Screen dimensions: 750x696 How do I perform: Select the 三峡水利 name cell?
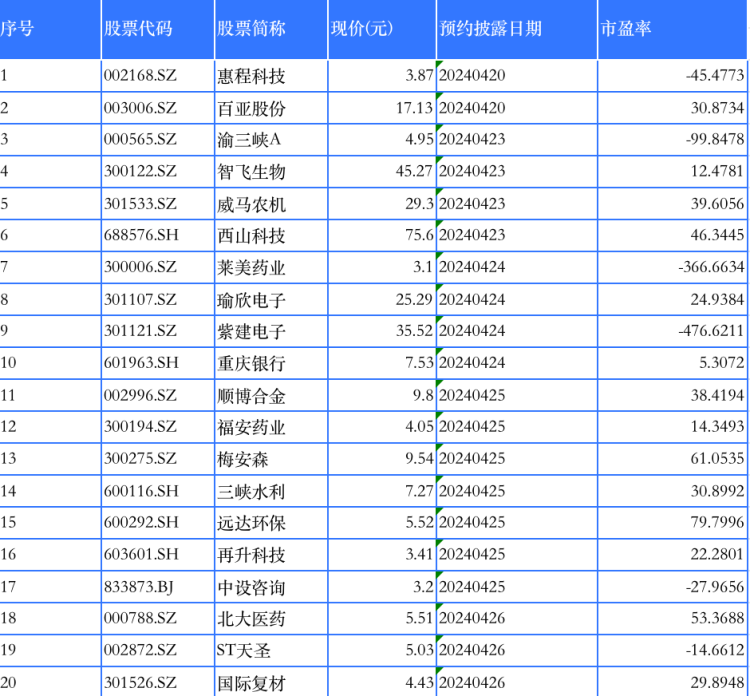tap(271, 491)
